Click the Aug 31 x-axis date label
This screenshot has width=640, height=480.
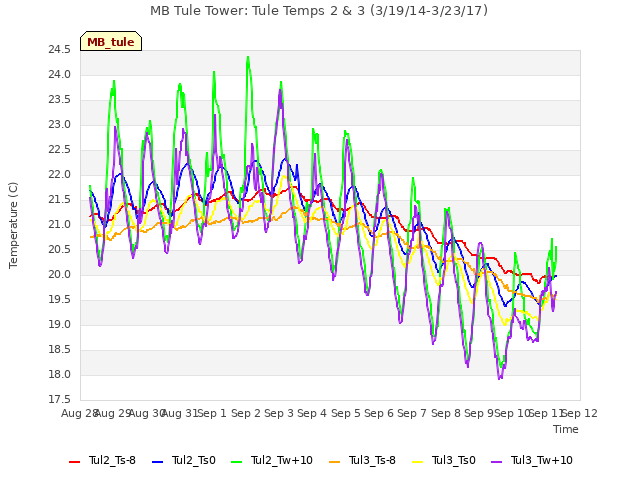pyautogui.click(x=180, y=413)
